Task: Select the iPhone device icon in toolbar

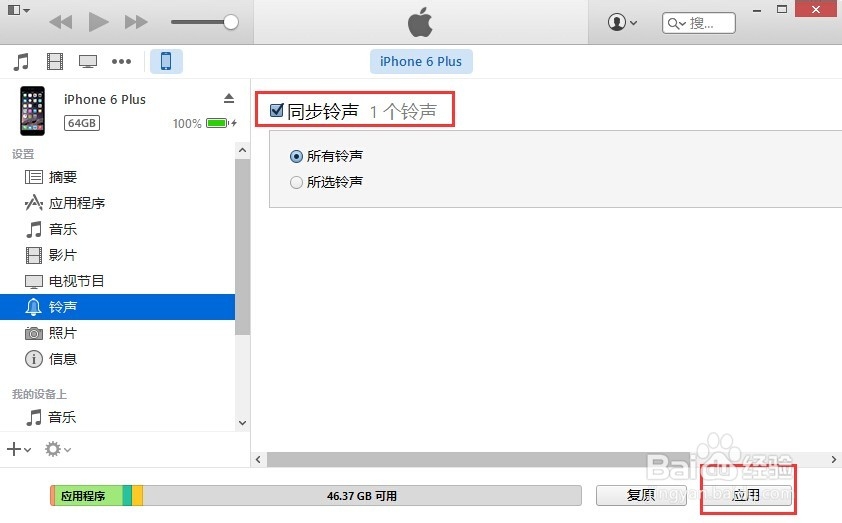Action: [166, 61]
